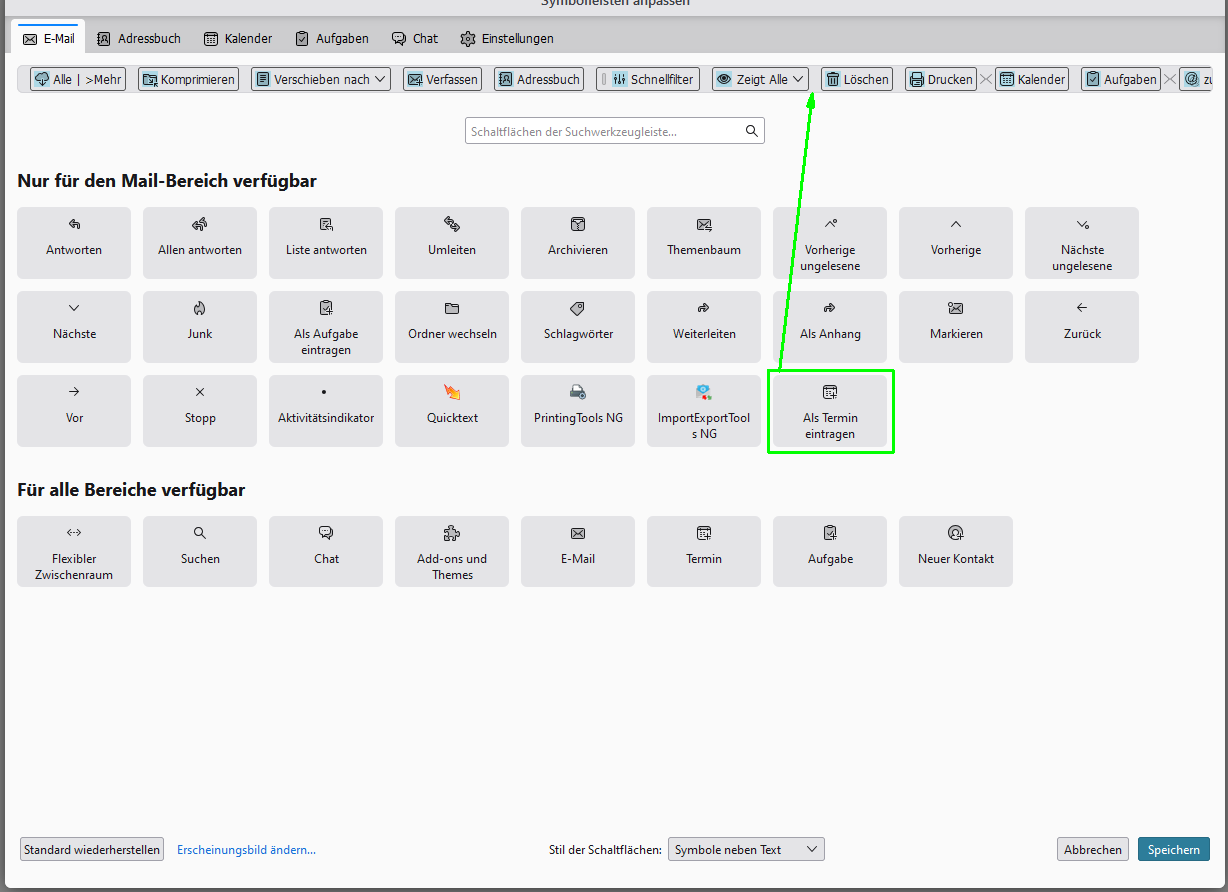Select the Vor forward-arrow tile
The width and height of the screenshot is (1228, 892).
coord(74,411)
